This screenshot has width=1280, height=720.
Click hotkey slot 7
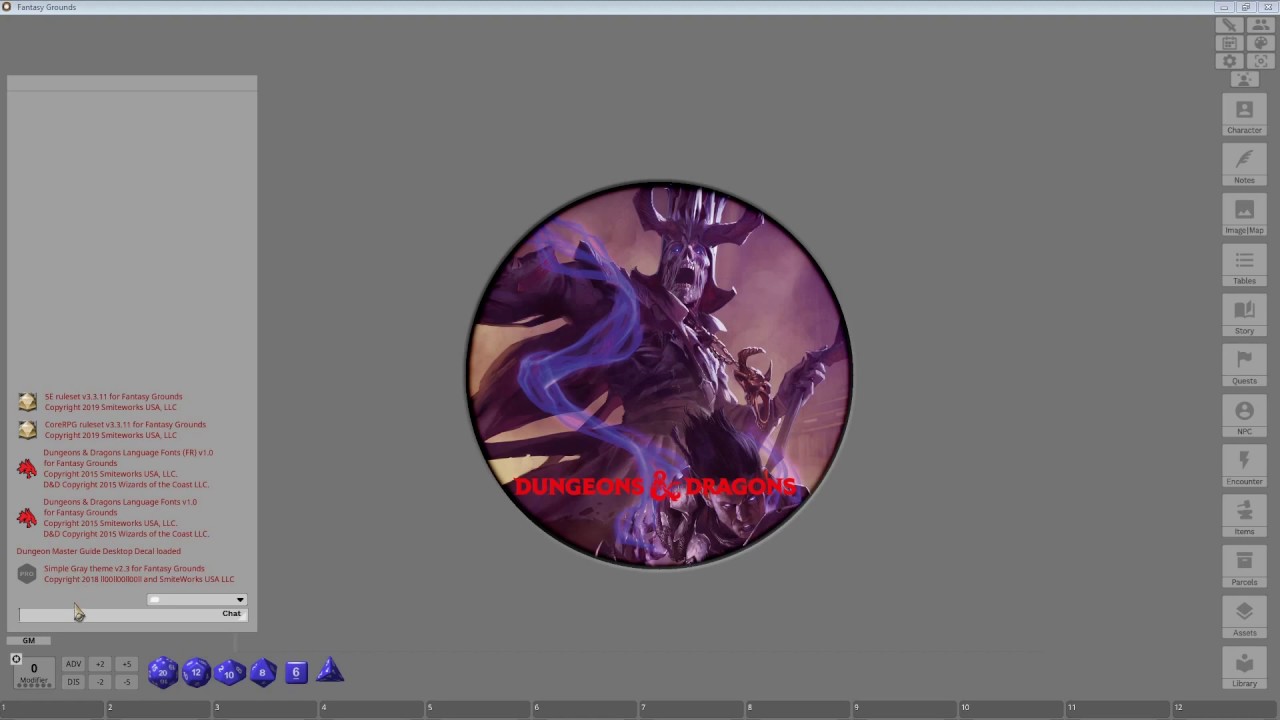pyautogui.click(x=693, y=708)
